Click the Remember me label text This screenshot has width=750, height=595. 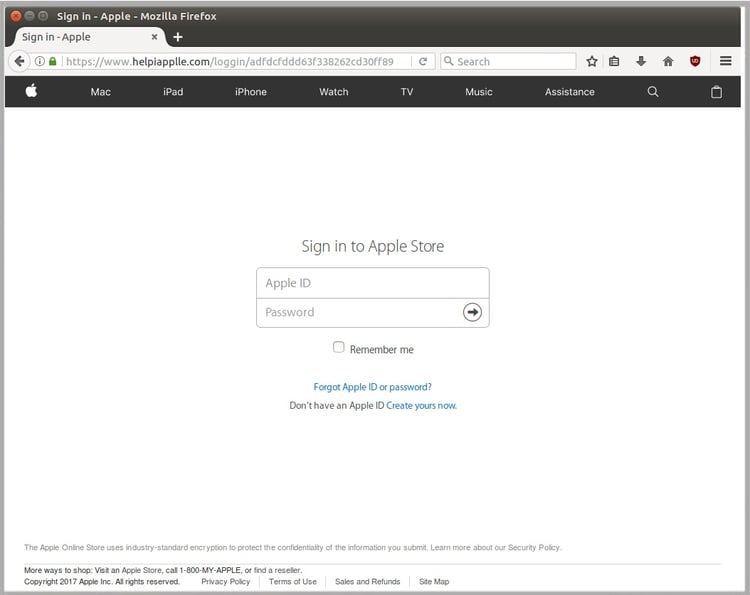tap(382, 350)
